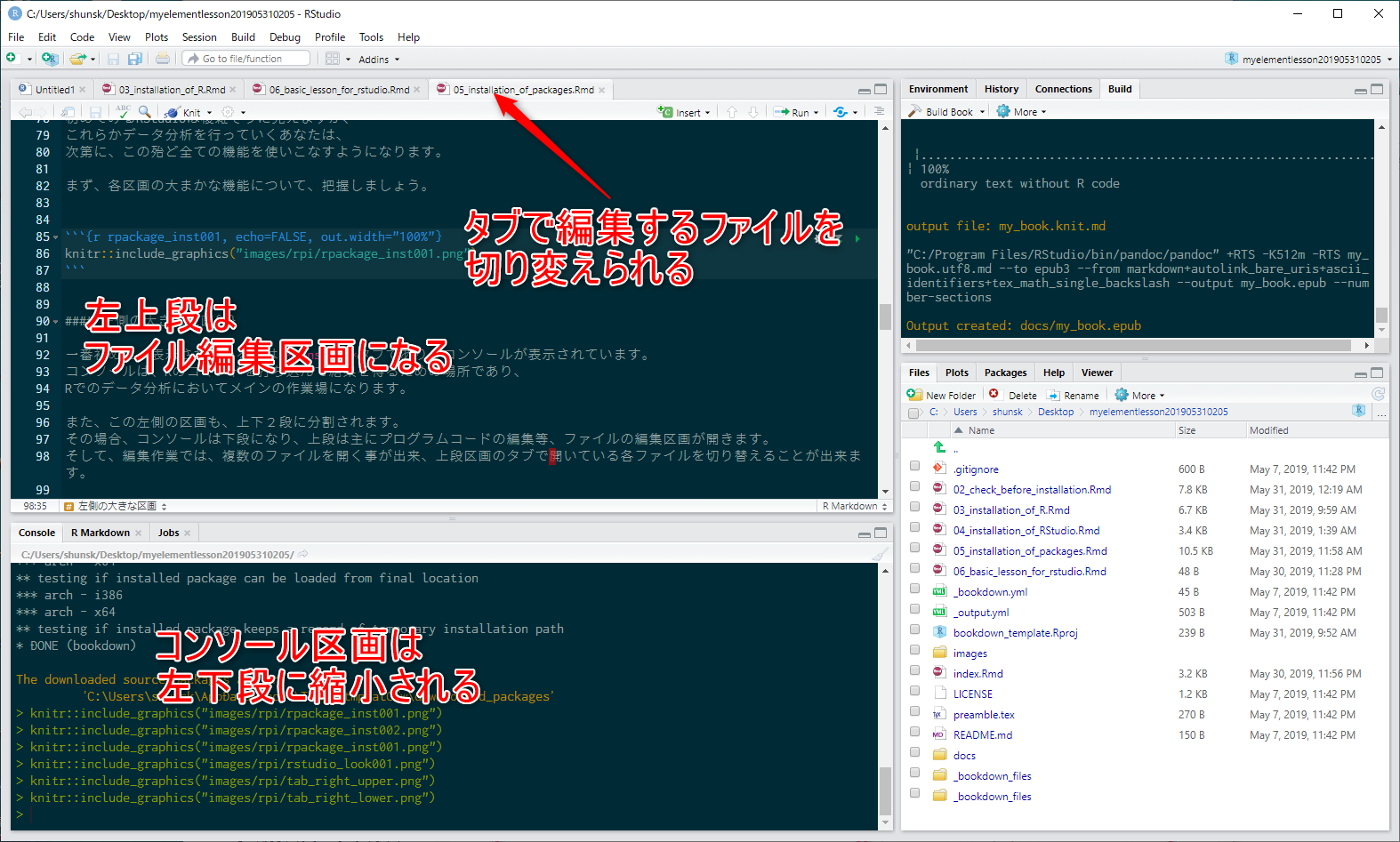Click the Go to file/function field
Image resolution: width=1400 pixels, height=842 pixels.
click(247, 59)
